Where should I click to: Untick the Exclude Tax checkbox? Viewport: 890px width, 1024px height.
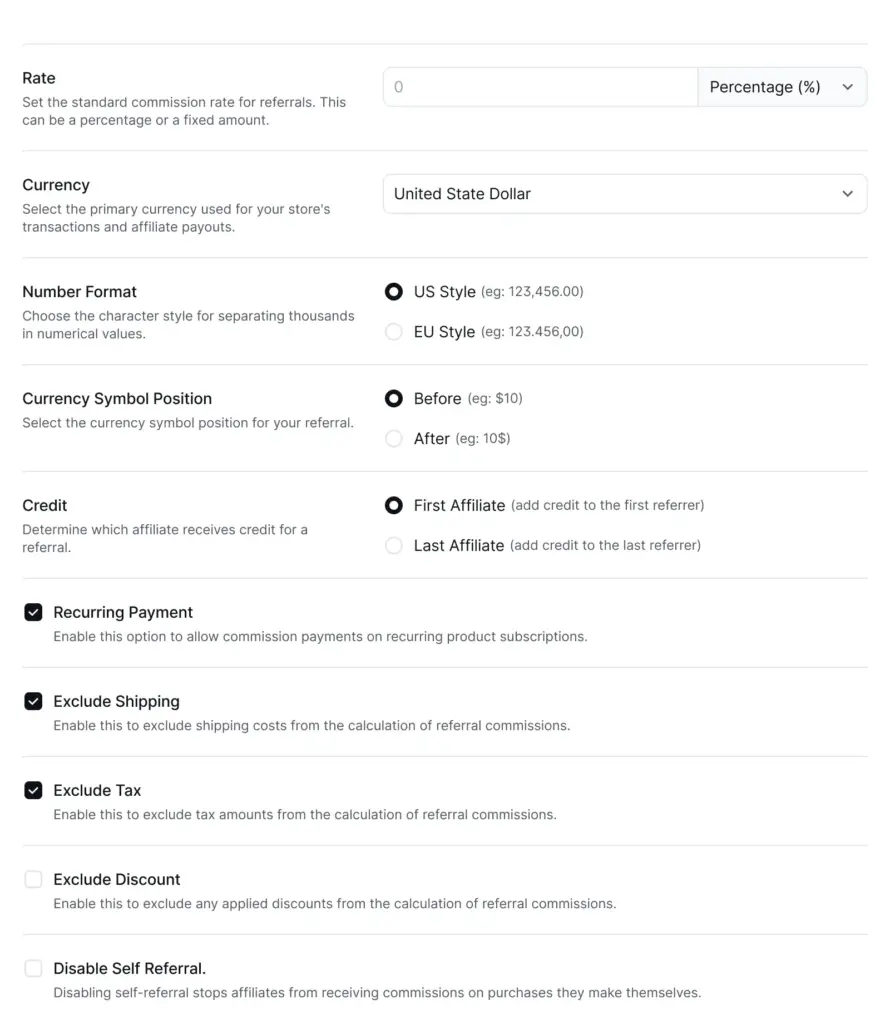(33, 790)
